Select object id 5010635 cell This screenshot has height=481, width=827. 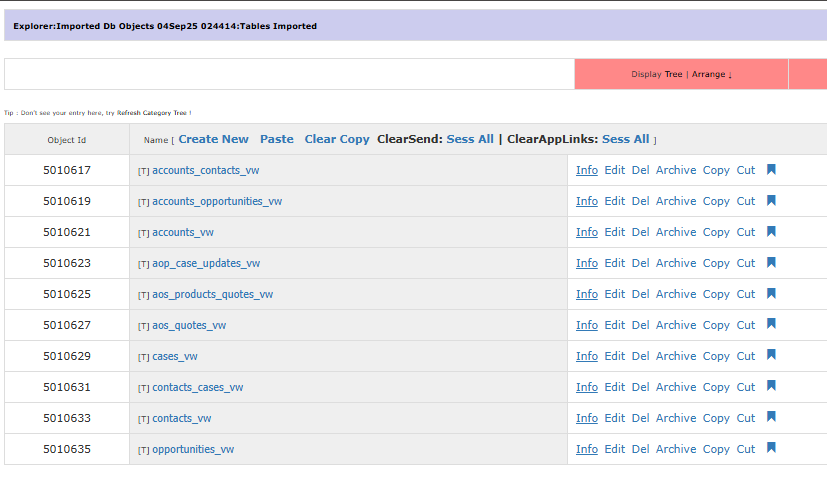67,449
